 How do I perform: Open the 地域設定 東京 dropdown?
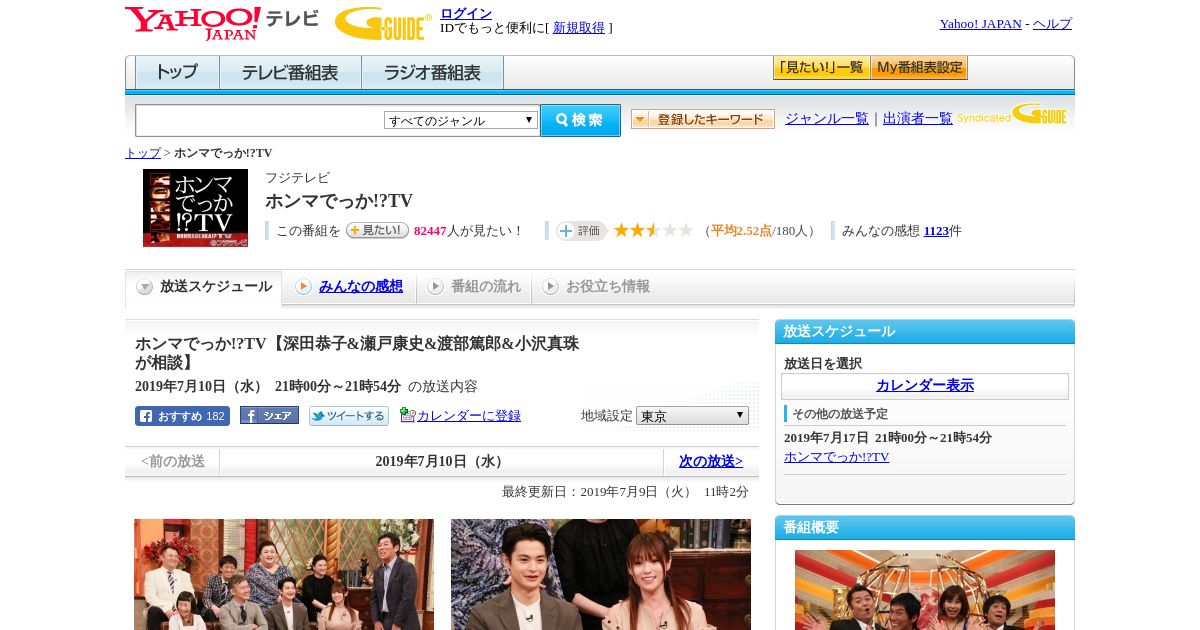[x=692, y=415]
